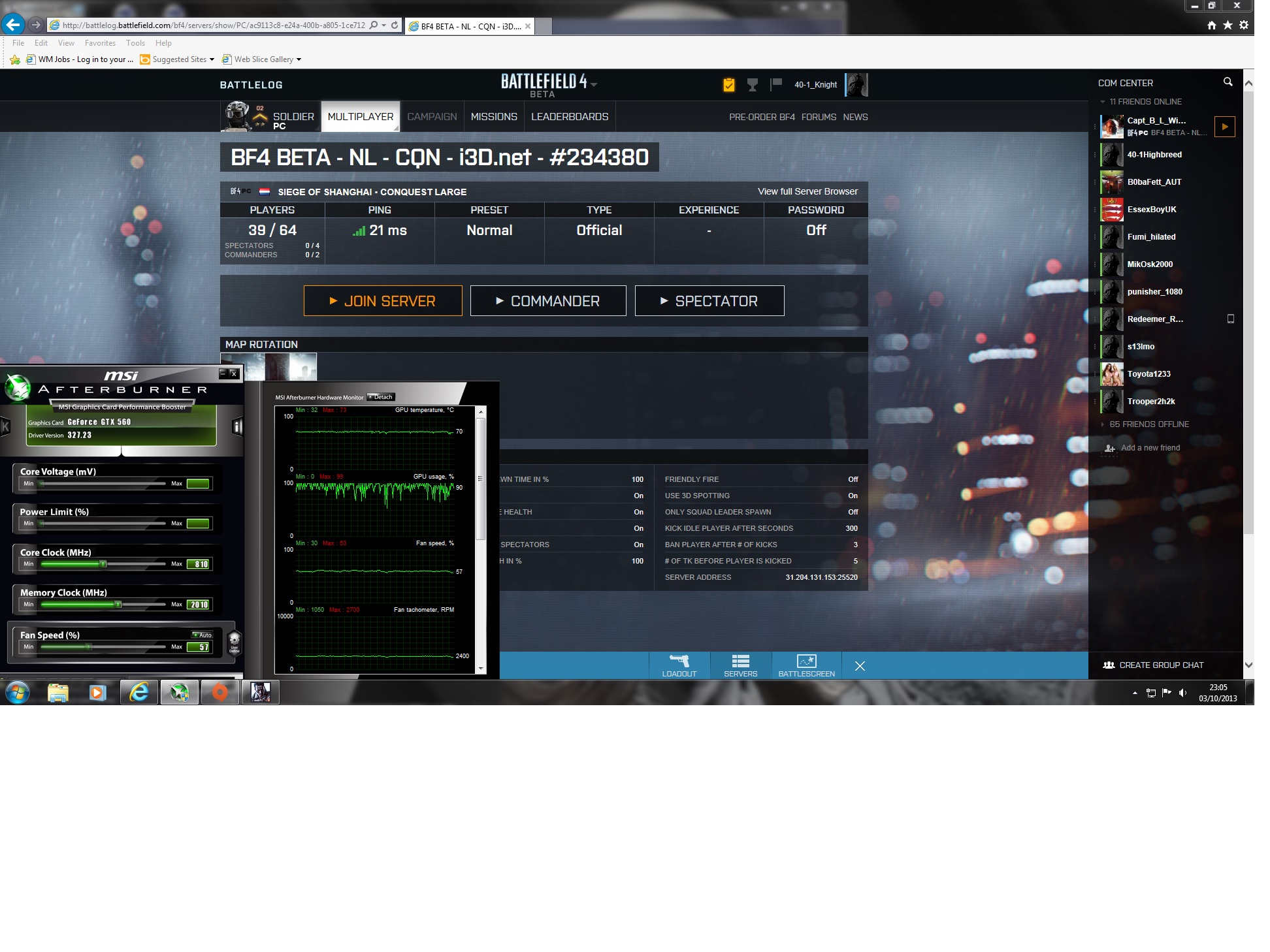Open the Forums link

[x=819, y=117]
